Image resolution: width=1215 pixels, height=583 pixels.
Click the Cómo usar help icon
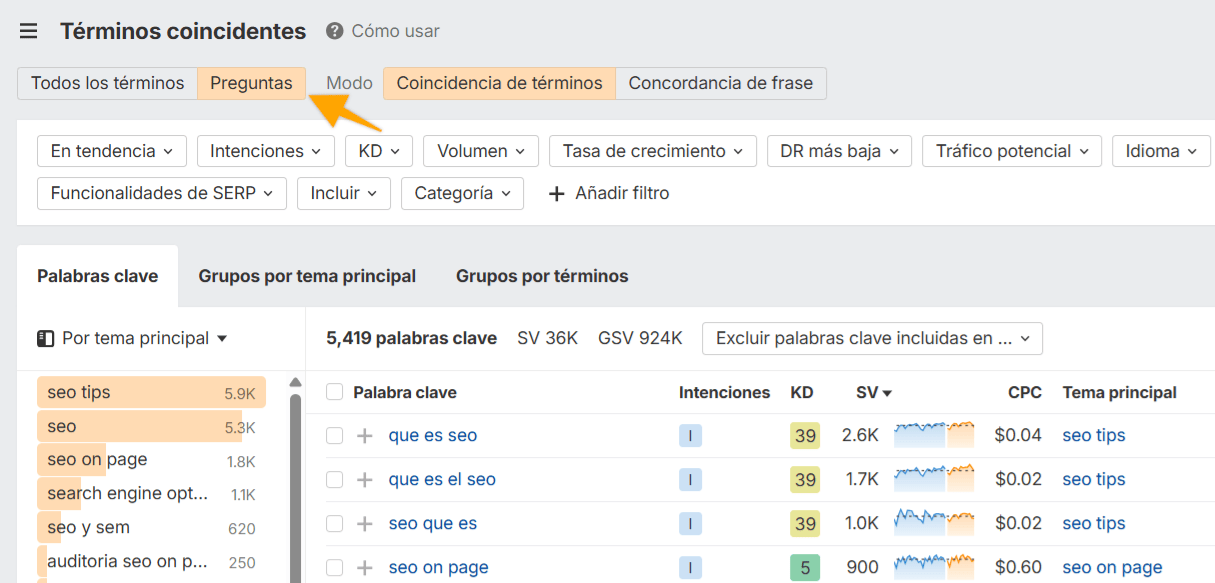point(335,32)
